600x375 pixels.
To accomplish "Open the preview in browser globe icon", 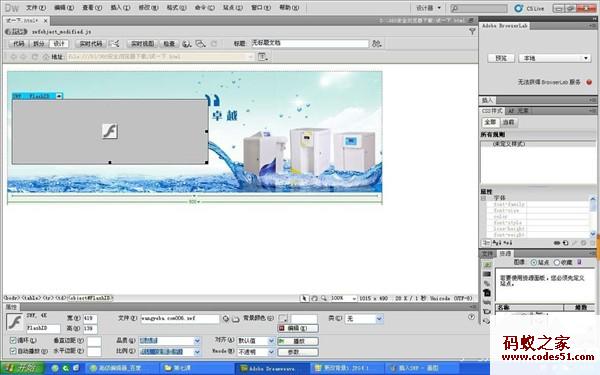I will 186,44.
